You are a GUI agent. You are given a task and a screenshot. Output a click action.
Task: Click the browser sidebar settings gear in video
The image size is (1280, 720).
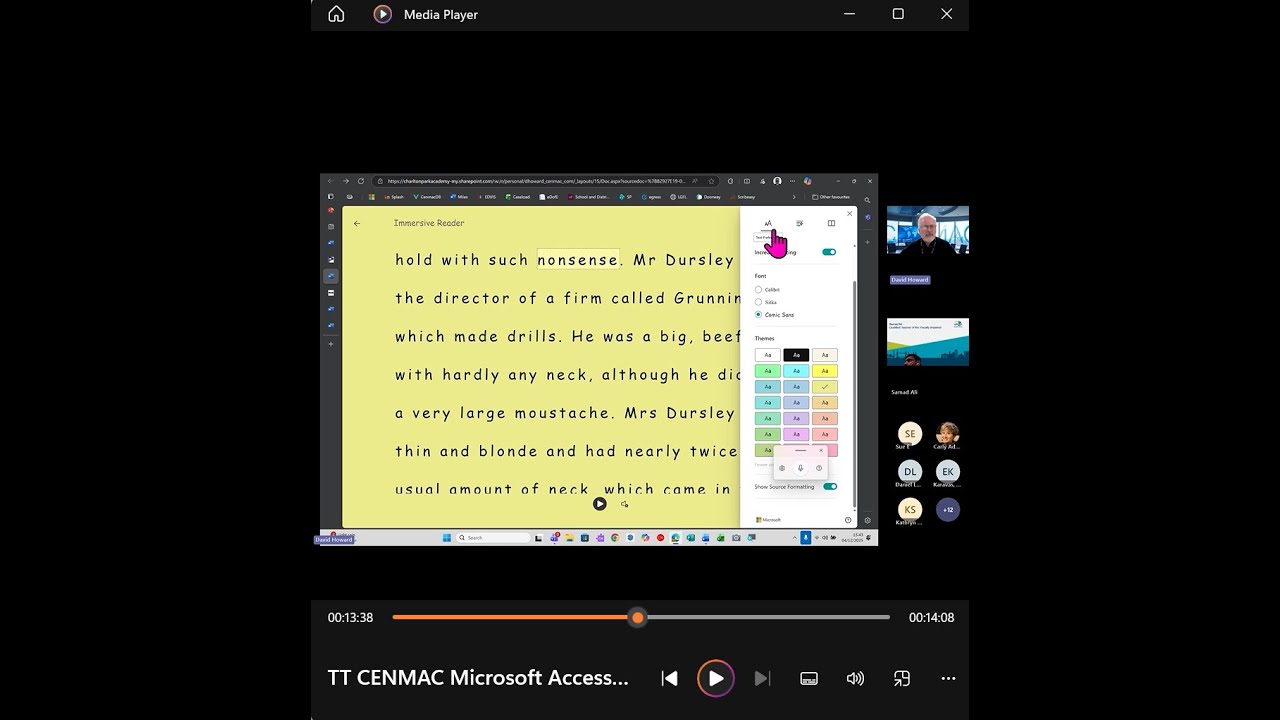coord(867,520)
